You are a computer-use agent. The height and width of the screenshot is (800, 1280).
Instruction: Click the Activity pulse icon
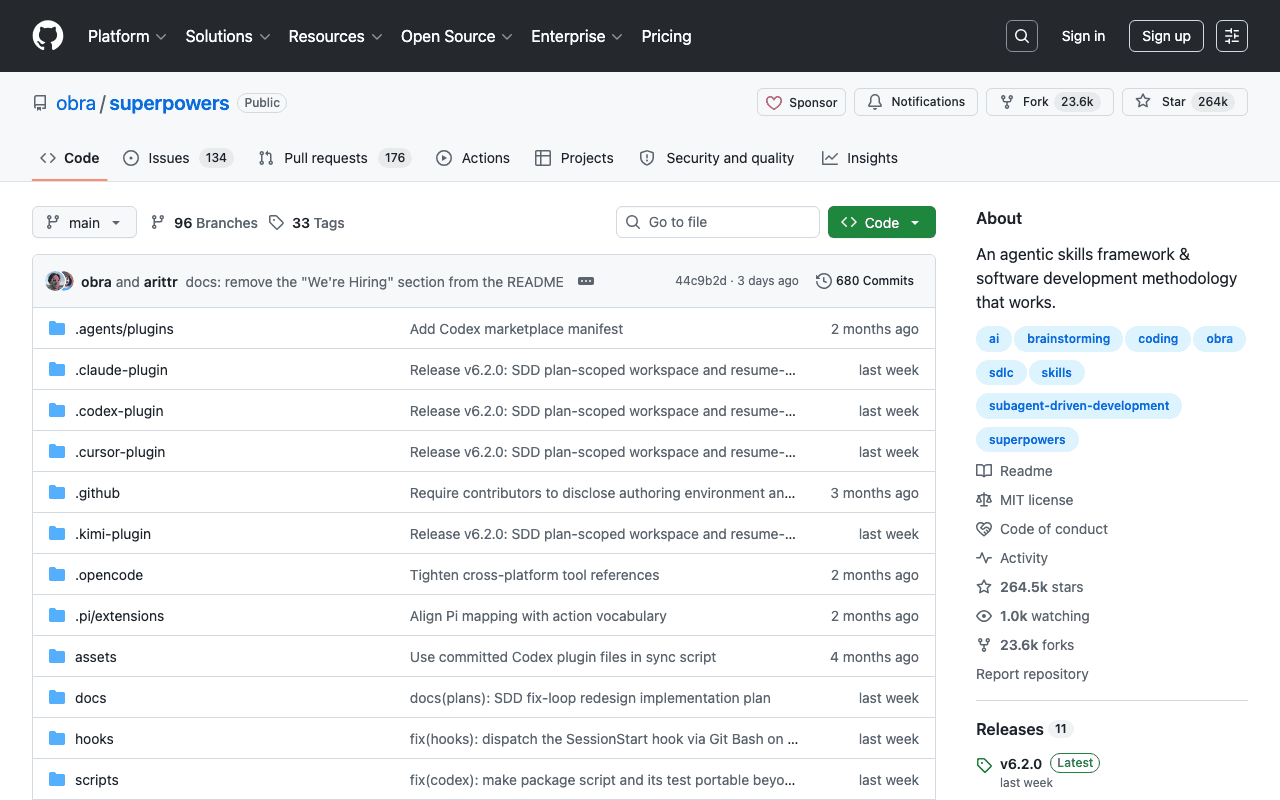[x=984, y=558]
